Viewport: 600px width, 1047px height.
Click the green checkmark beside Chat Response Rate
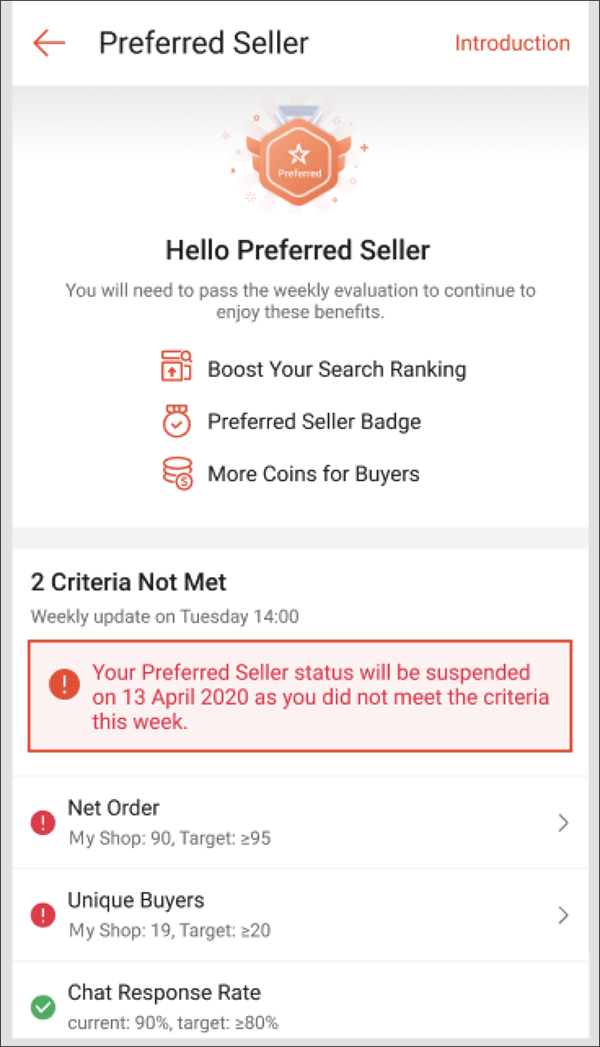point(42,1007)
